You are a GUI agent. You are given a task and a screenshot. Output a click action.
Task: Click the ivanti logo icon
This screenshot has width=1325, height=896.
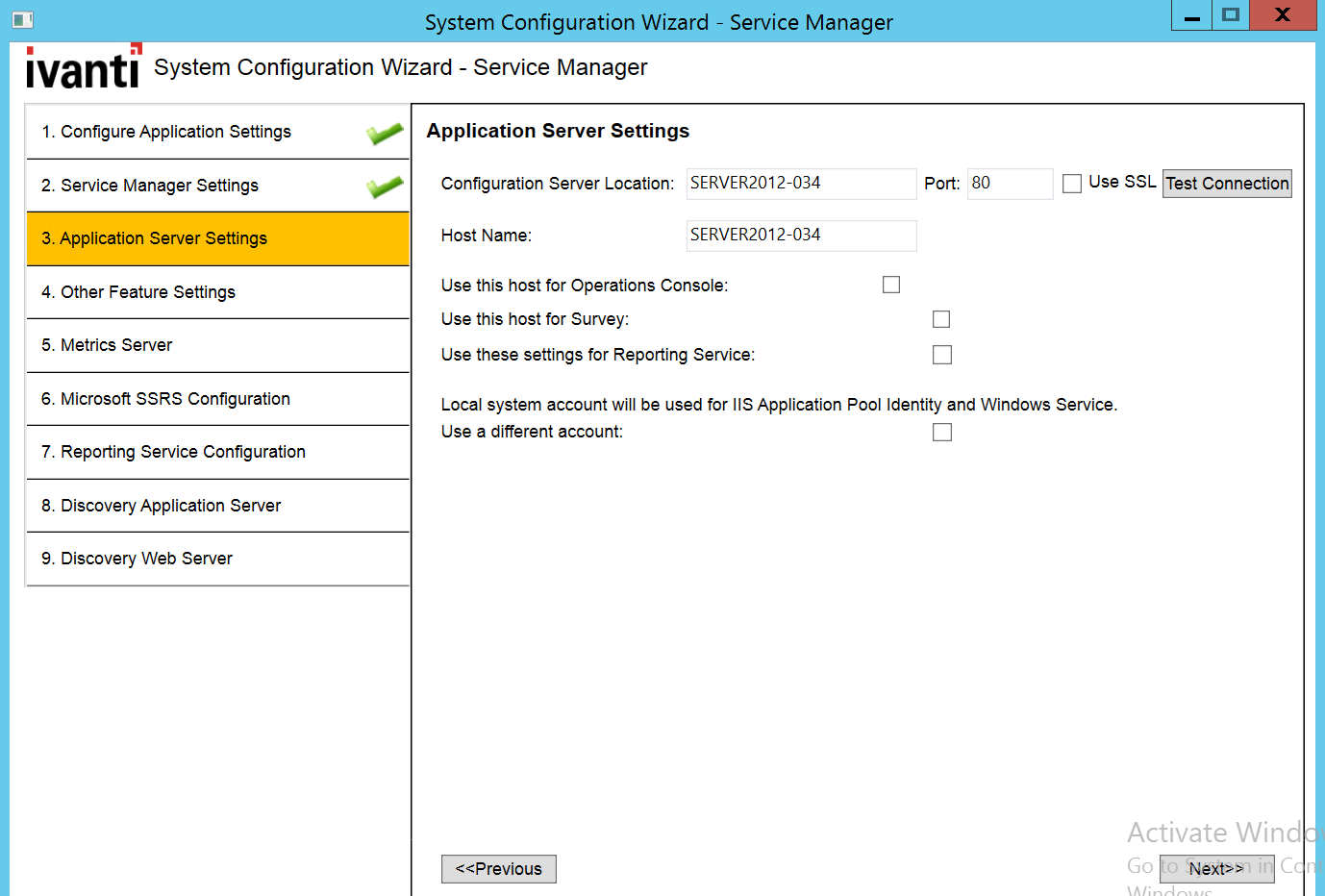pyautogui.click(x=82, y=66)
